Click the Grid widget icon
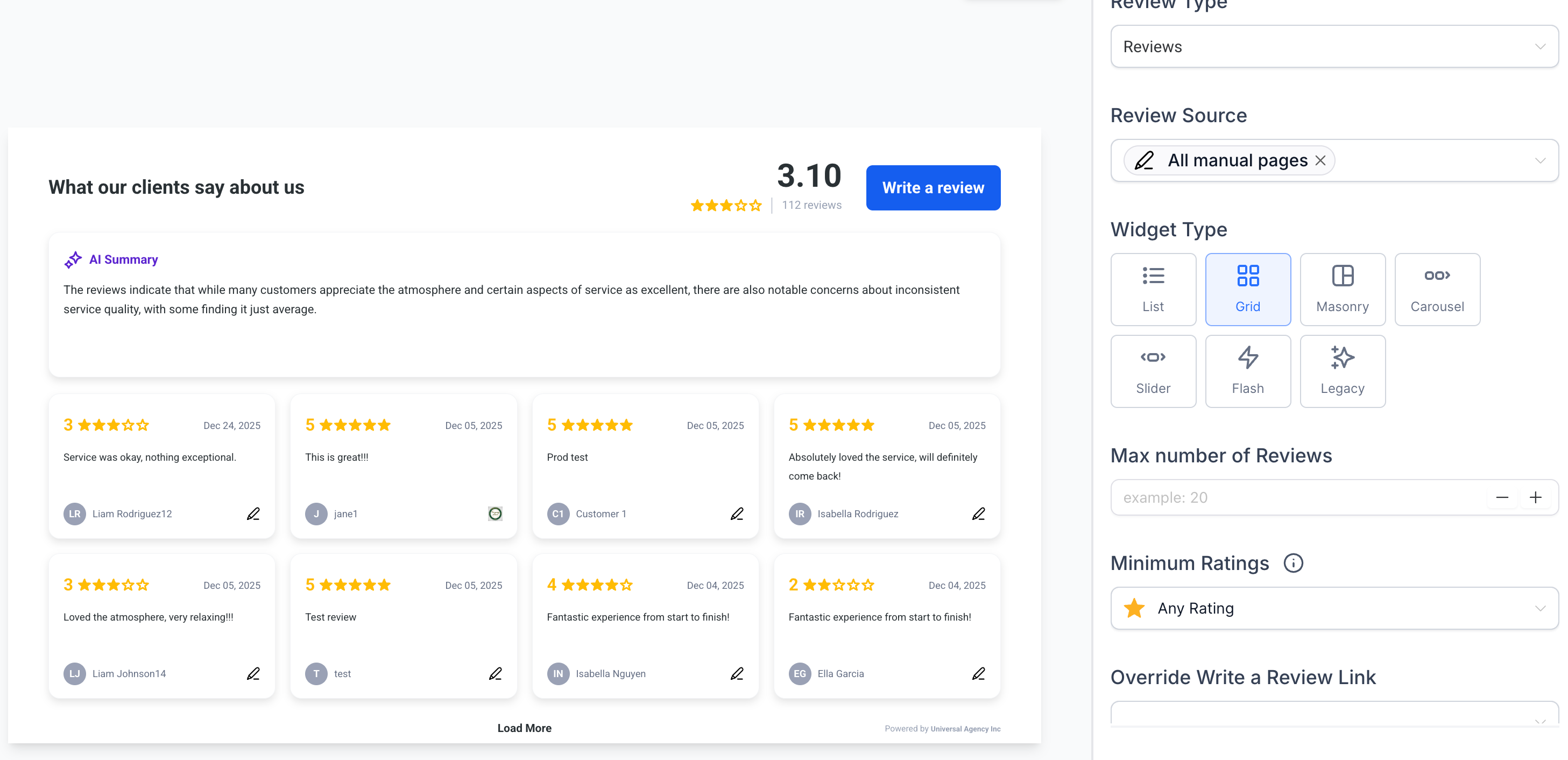Screen dimensions: 1568x760 [x=1247, y=276]
